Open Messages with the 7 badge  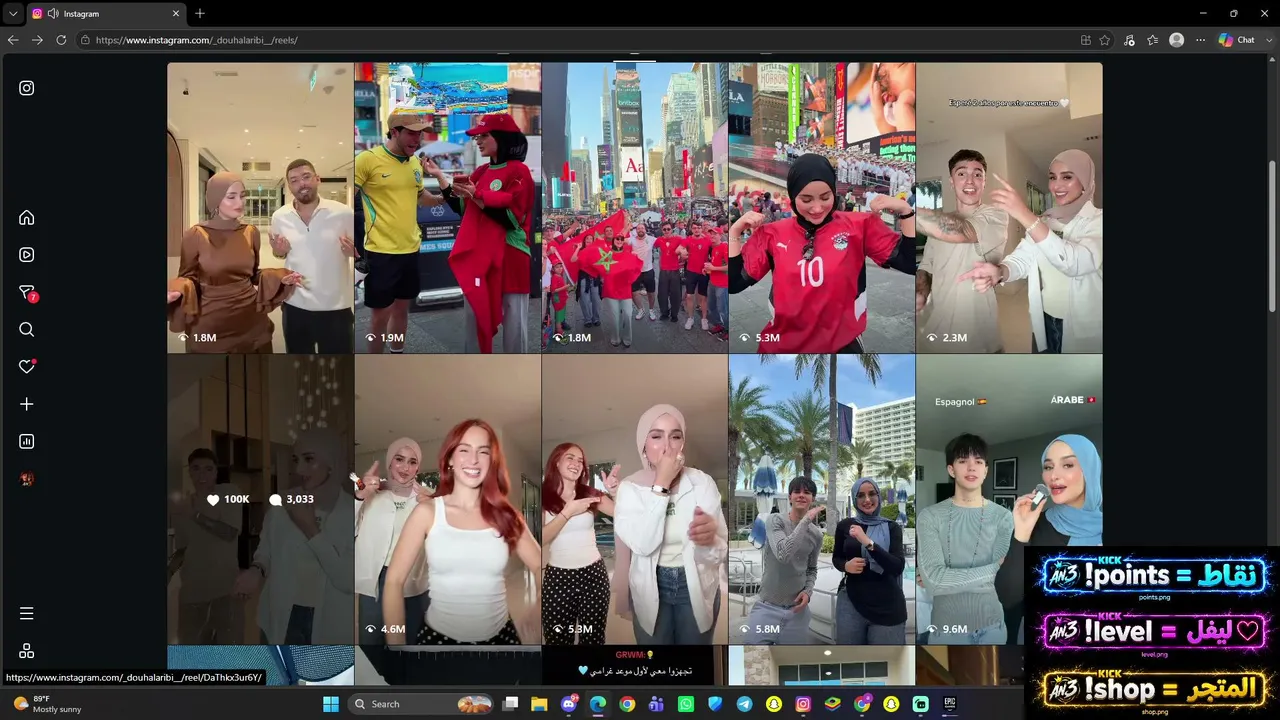(27, 292)
